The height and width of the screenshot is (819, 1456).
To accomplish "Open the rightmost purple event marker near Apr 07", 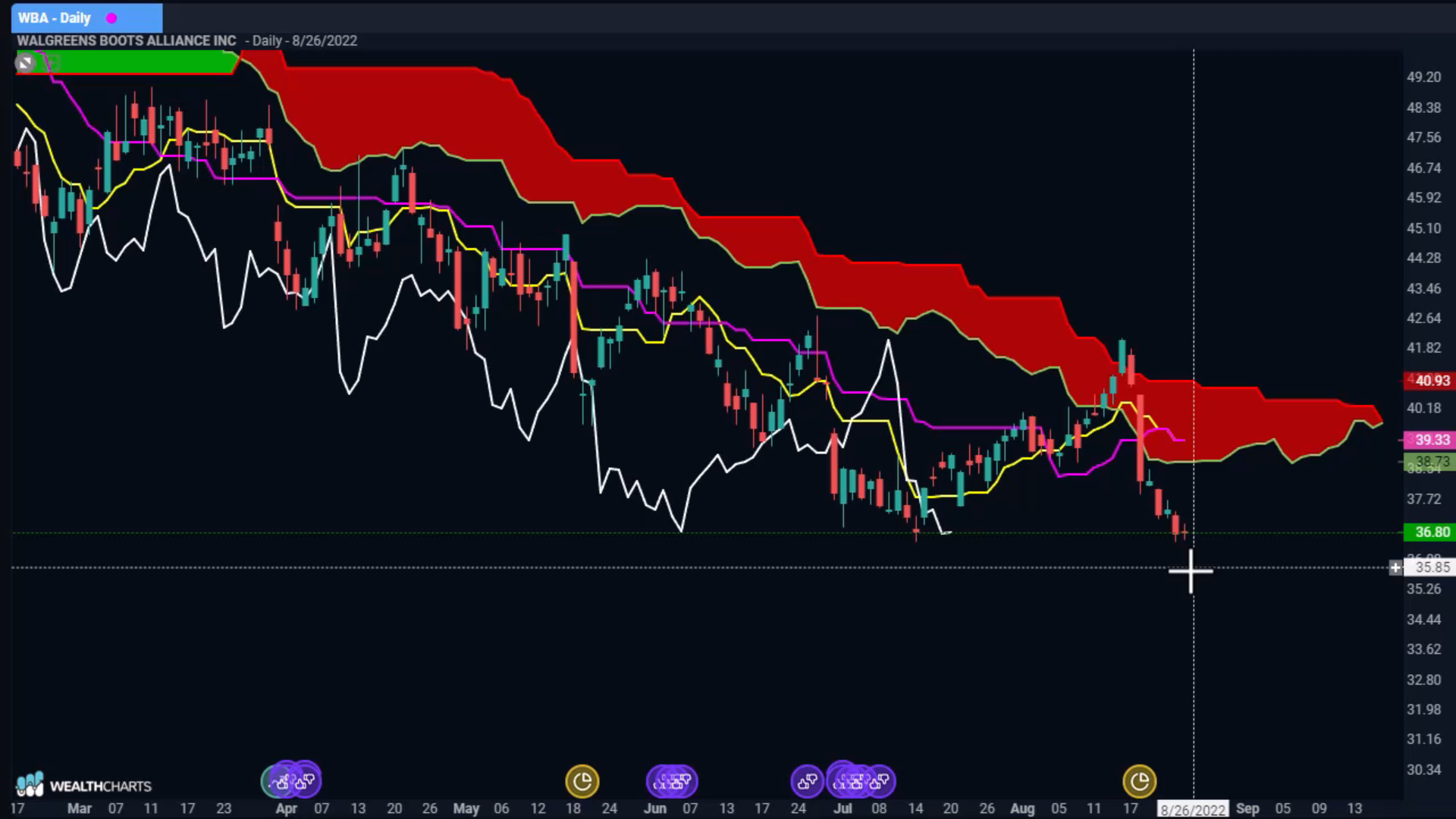I will pos(306,779).
